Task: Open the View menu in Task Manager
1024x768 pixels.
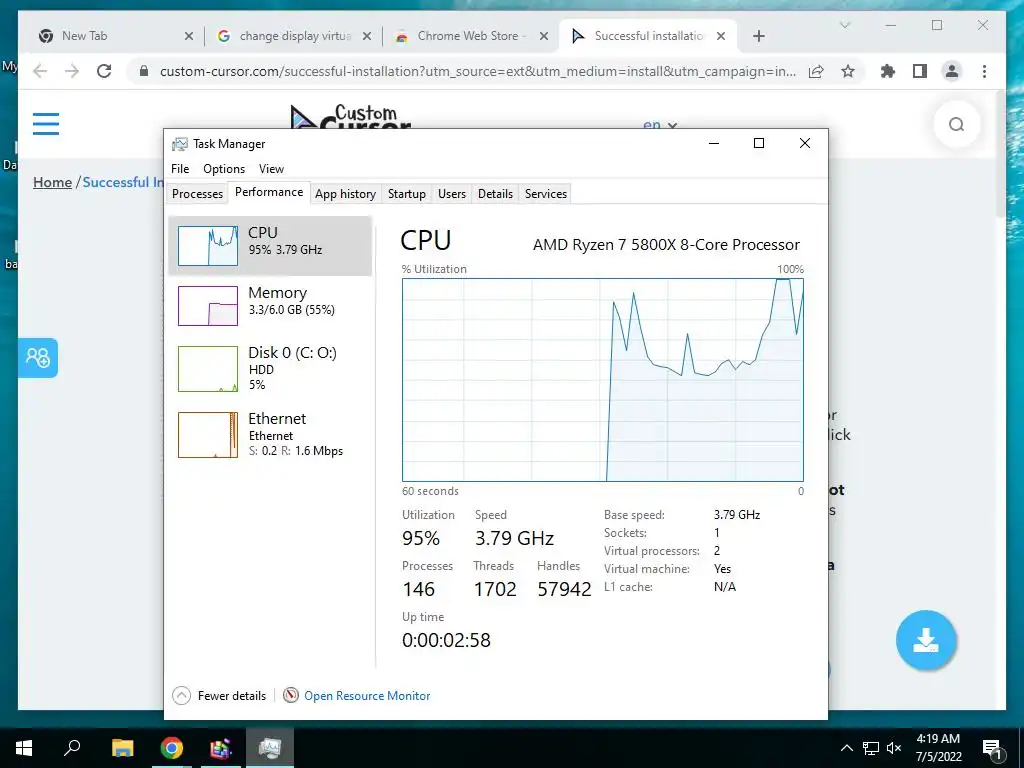Action: 271,168
